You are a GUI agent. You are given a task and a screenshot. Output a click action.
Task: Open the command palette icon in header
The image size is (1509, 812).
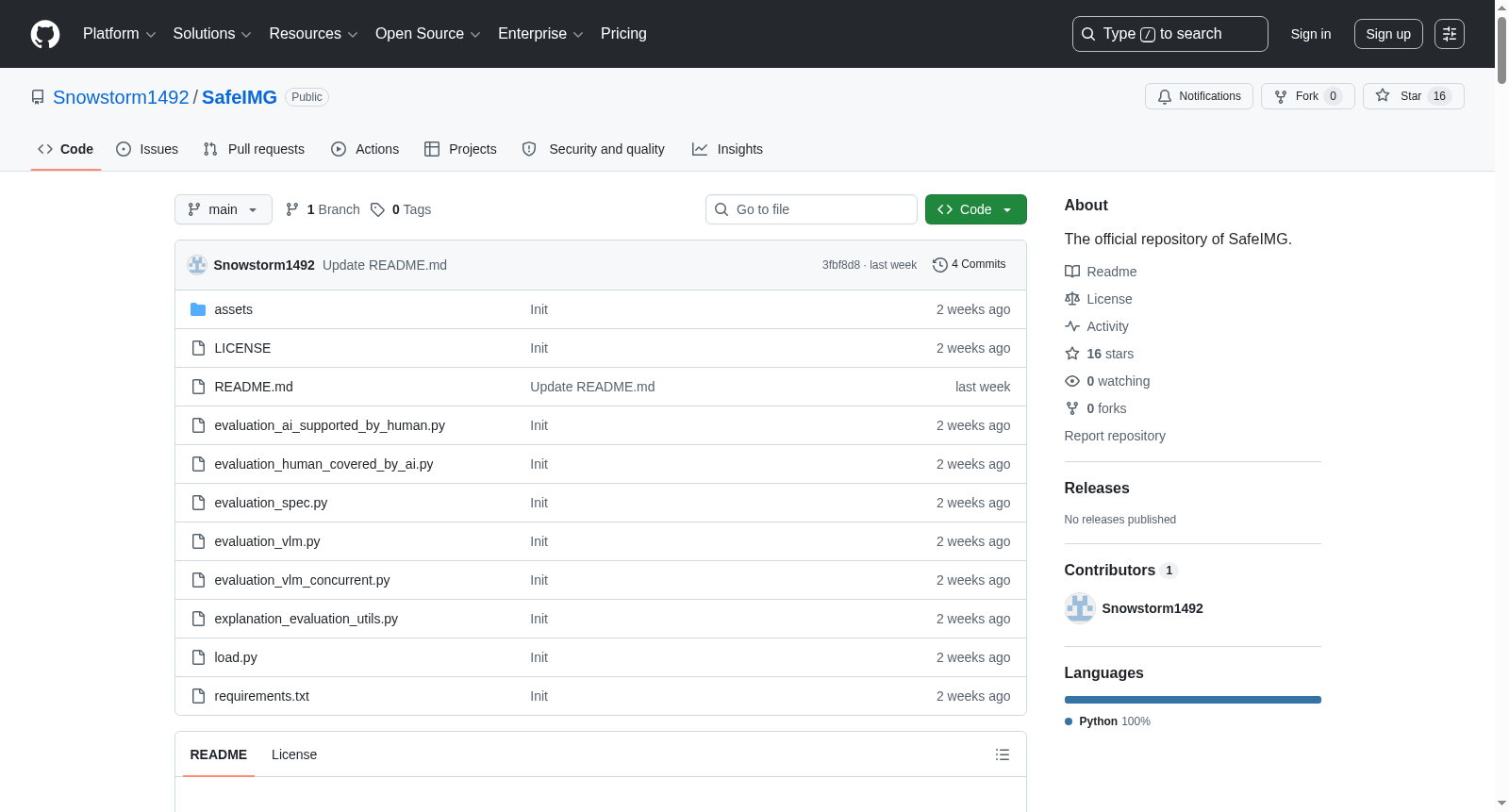pos(1450,34)
